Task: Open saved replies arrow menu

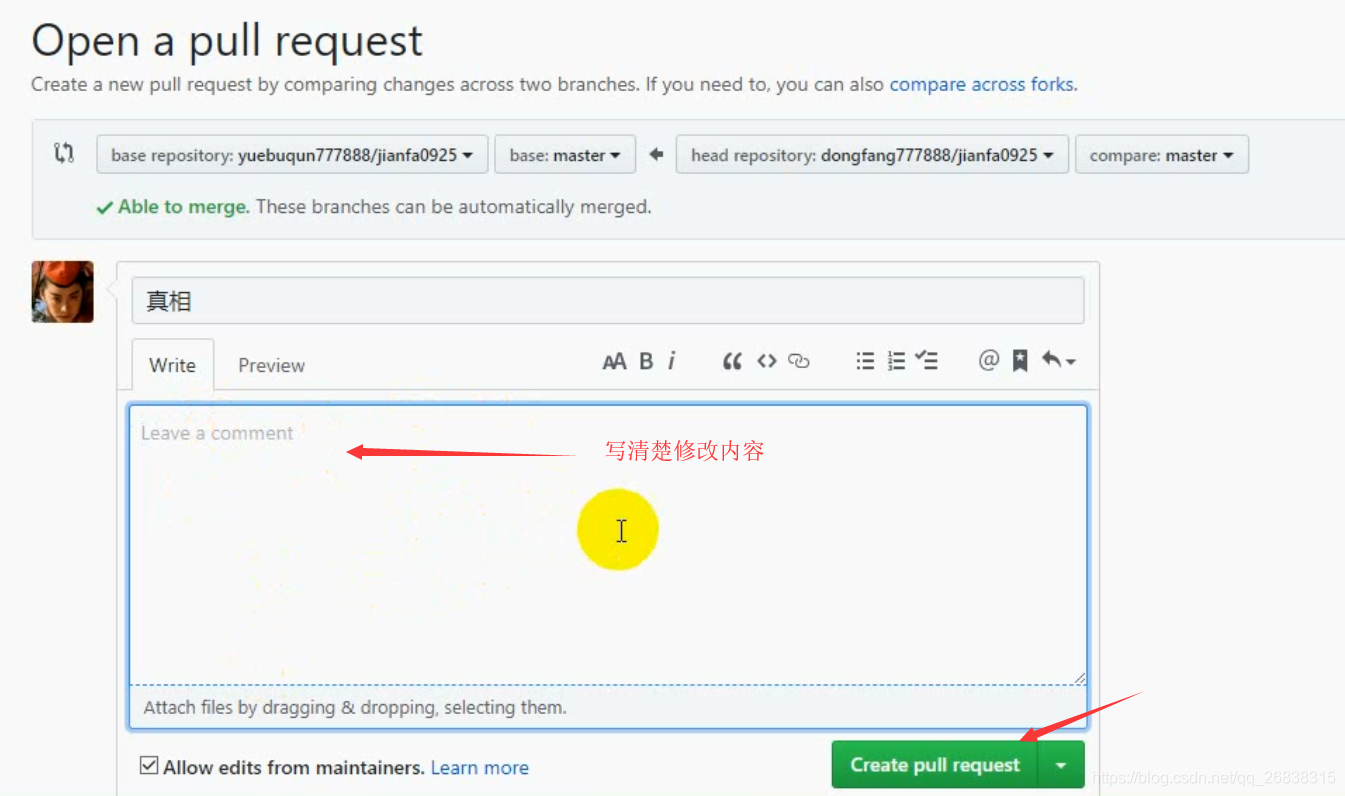Action: click(1058, 360)
